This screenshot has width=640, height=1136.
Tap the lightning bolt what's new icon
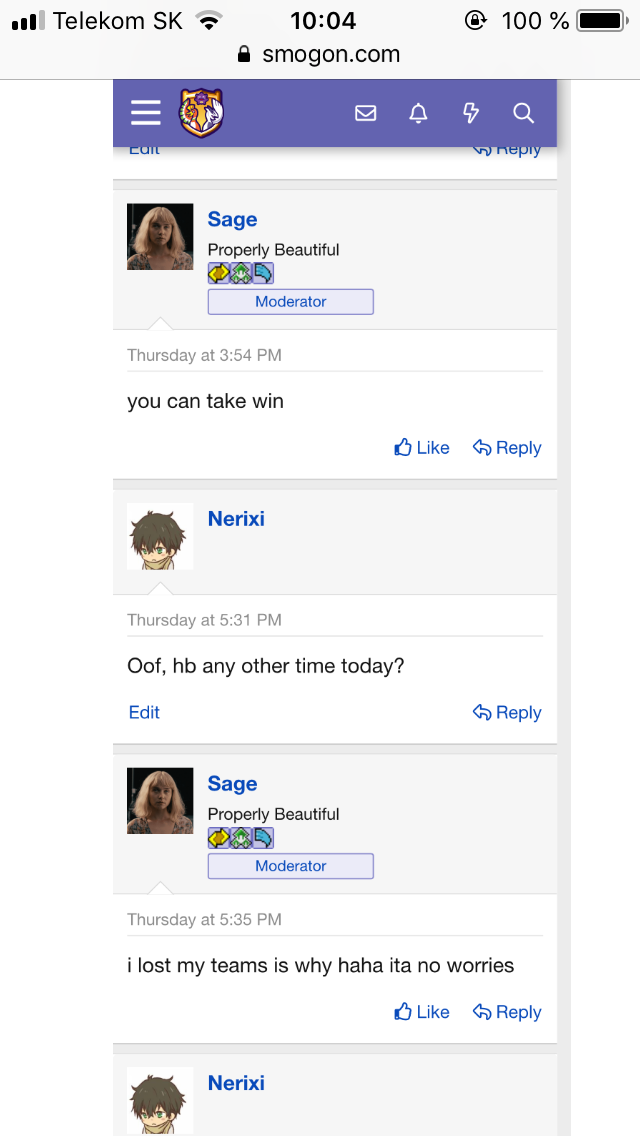coord(471,113)
